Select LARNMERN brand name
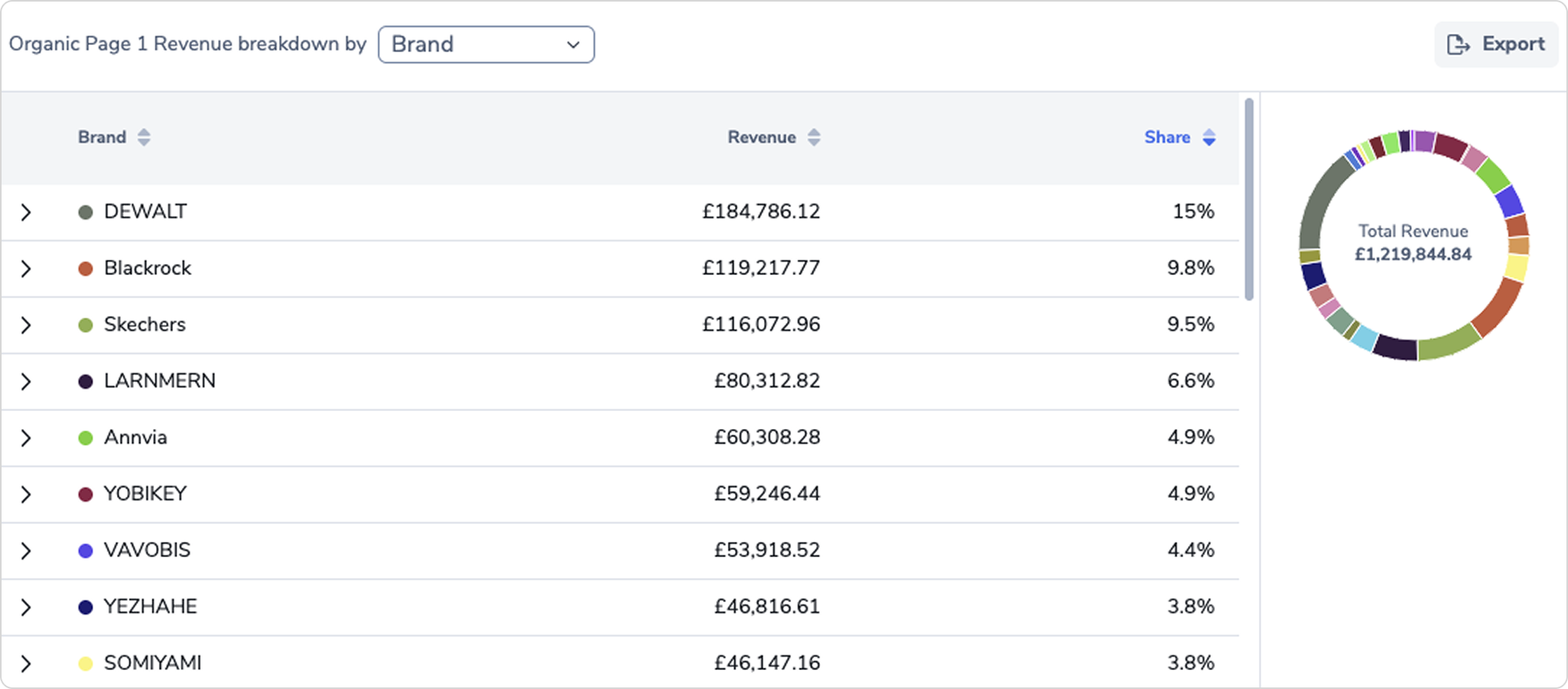Viewport: 1568px width, 689px height. (x=160, y=381)
